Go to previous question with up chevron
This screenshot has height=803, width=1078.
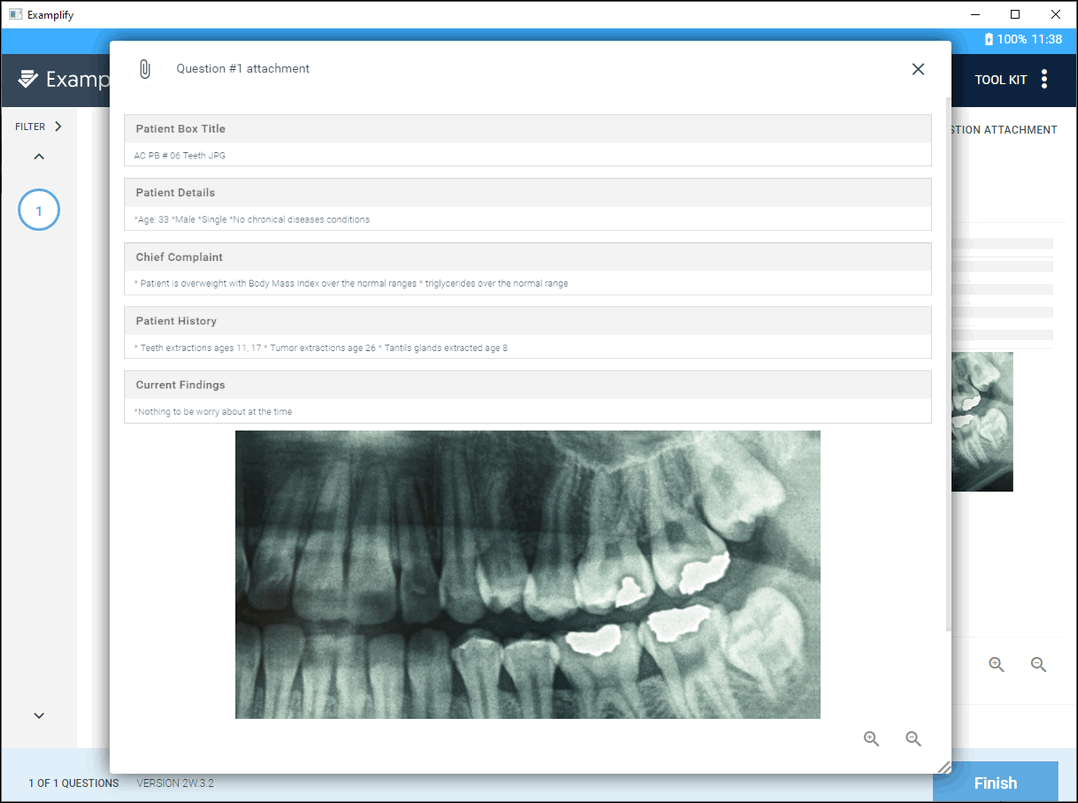39,156
